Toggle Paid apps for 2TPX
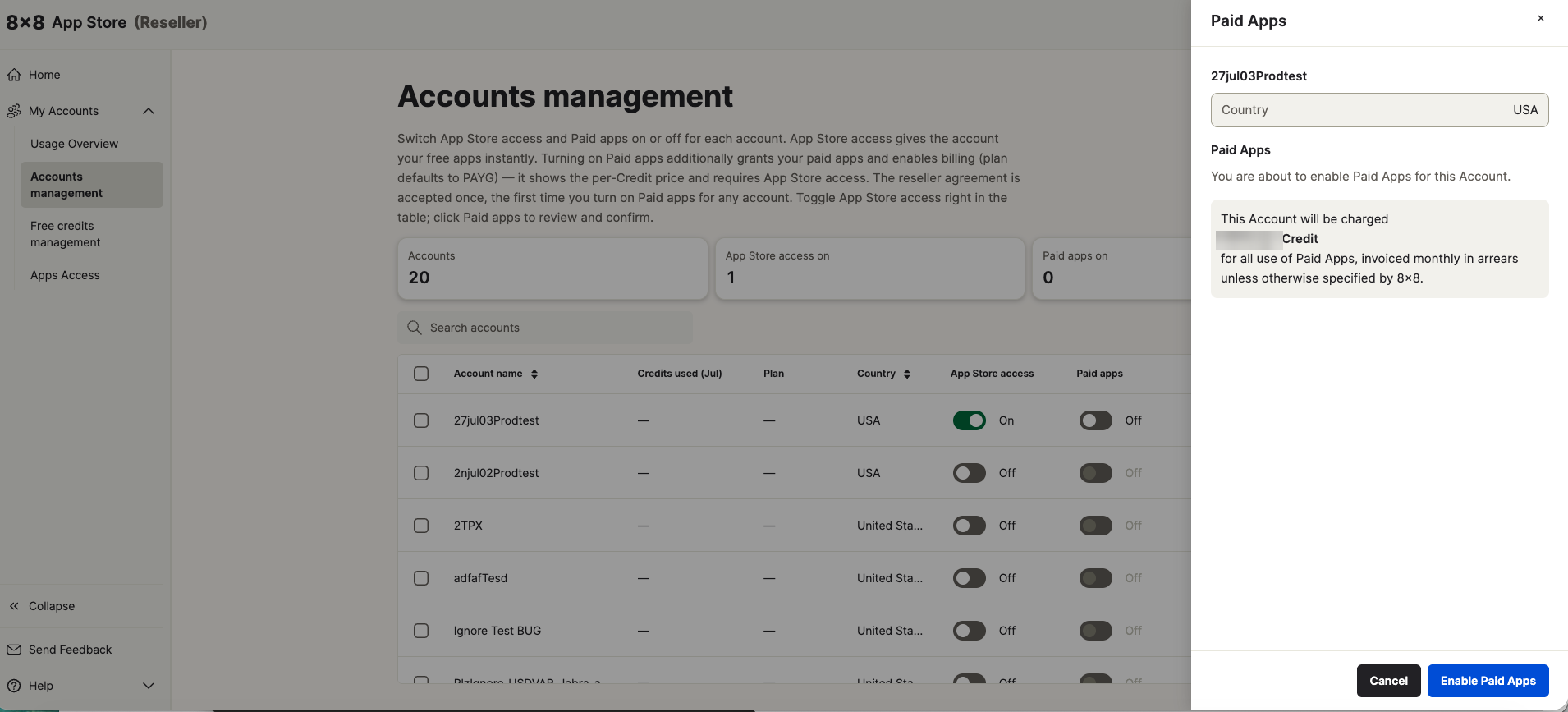The image size is (1568, 712). 1096,526
